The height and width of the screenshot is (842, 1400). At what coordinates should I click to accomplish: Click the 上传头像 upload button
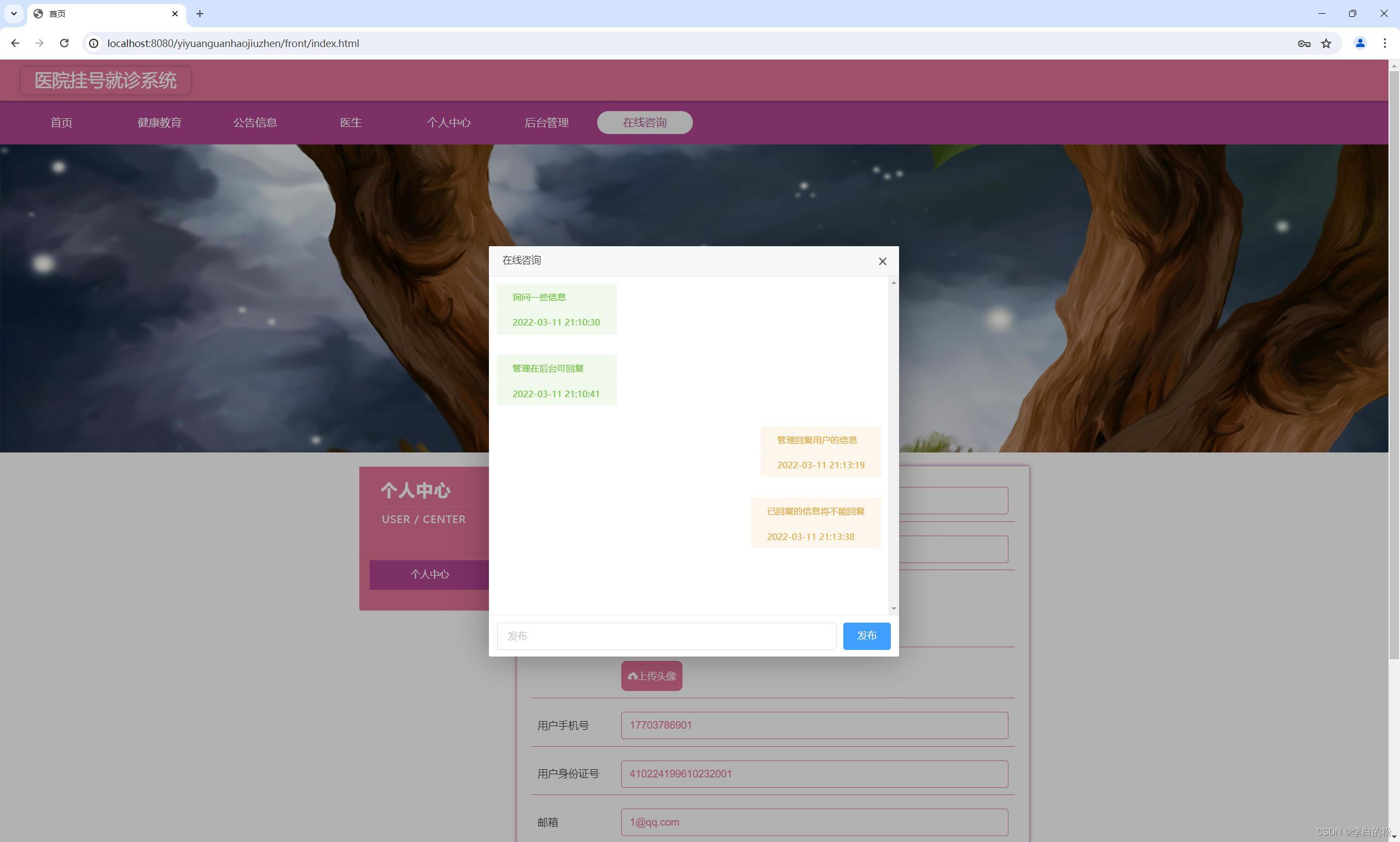(x=651, y=676)
